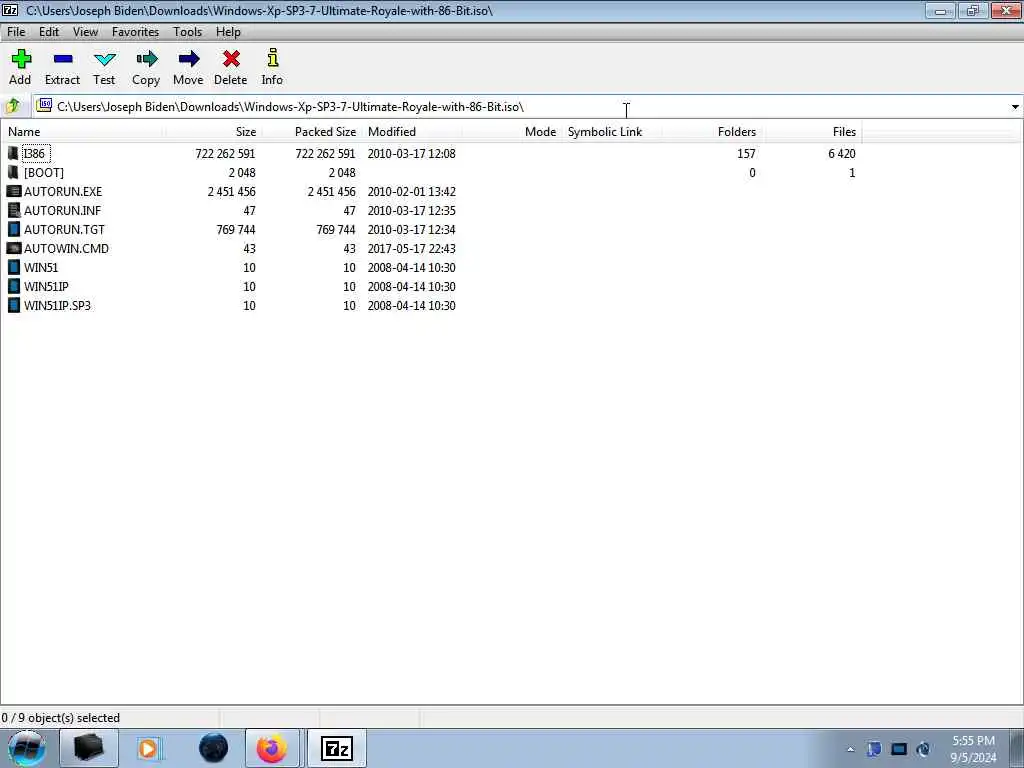Open the Favorites menu
This screenshot has height=768, width=1024.
(x=135, y=31)
